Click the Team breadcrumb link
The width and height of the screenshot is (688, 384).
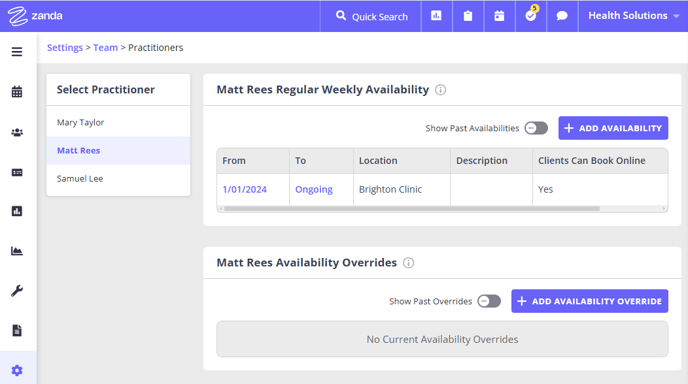[x=105, y=47]
